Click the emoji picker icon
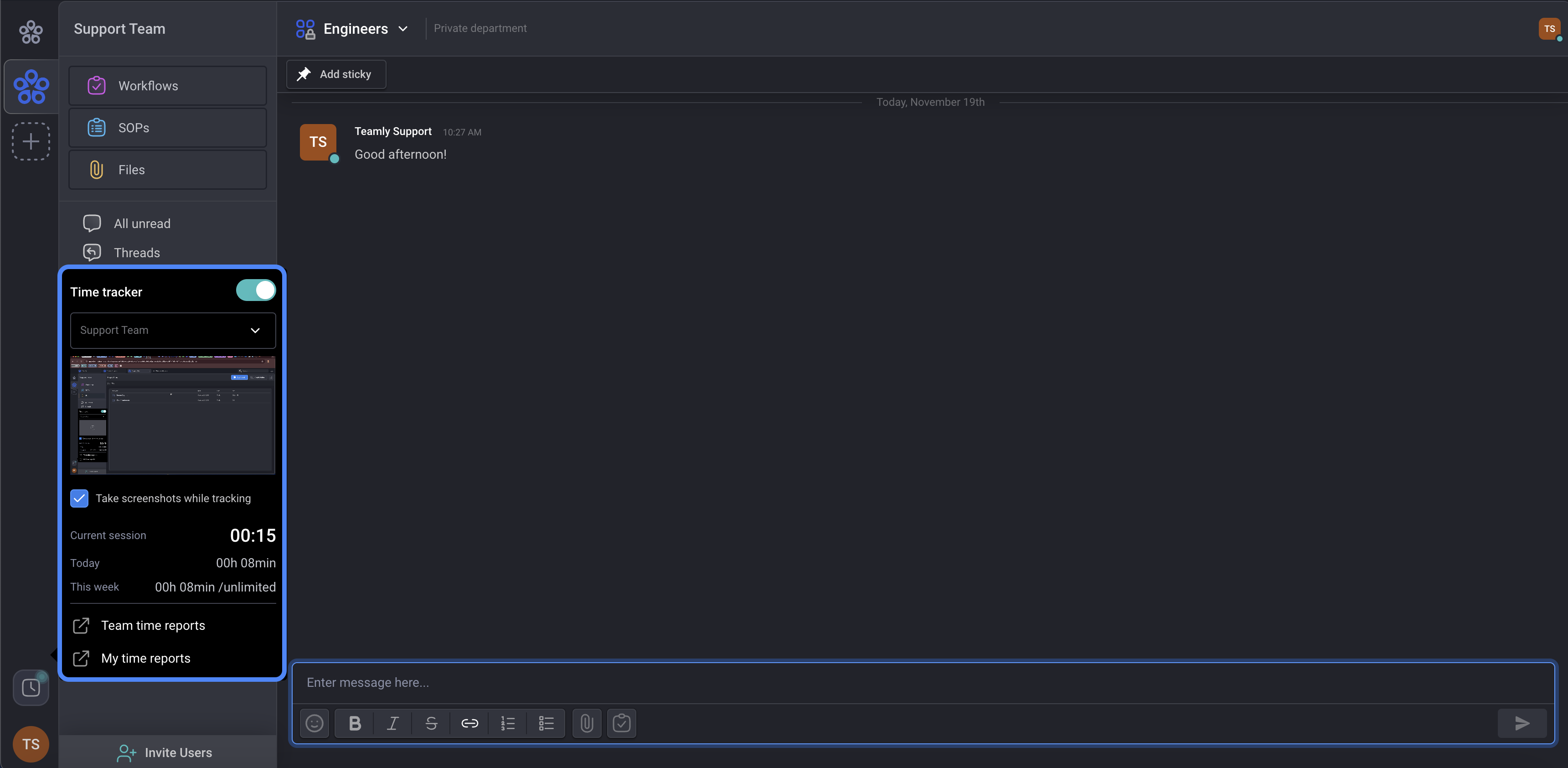The height and width of the screenshot is (768, 1568). tap(314, 723)
